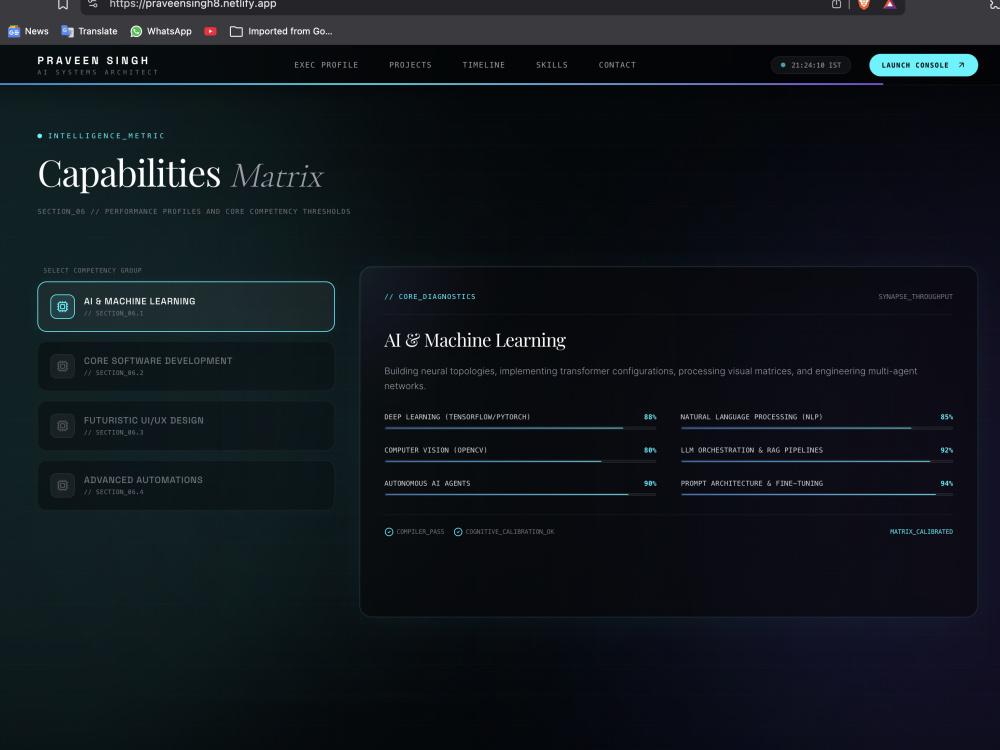Click the 88% Deep Learning value
The image size is (1000, 750).
(x=650, y=417)
